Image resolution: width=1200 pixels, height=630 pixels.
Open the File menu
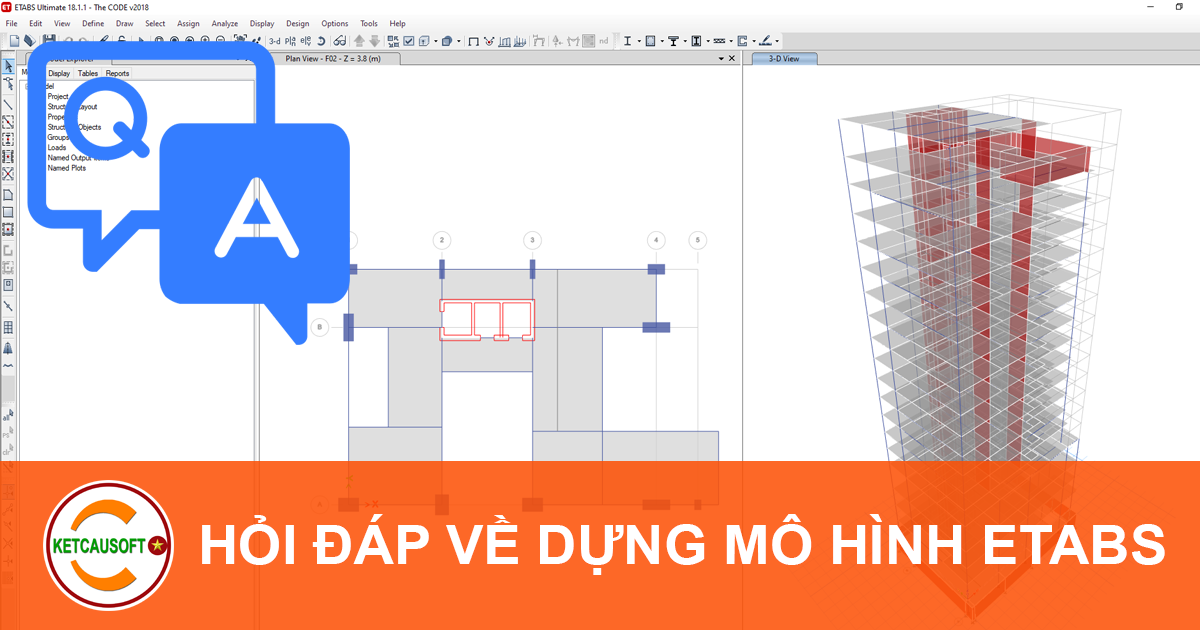click(x=12, y=23)
